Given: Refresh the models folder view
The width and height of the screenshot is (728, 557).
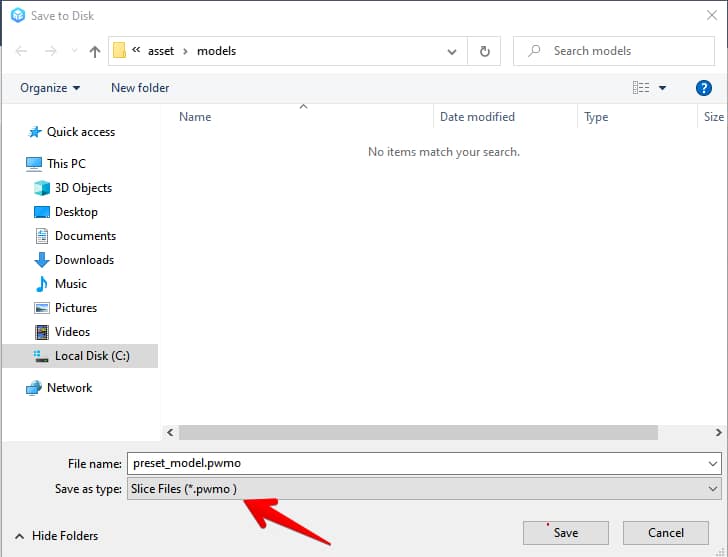Looking at the screenshot, I should click(484, 51).
